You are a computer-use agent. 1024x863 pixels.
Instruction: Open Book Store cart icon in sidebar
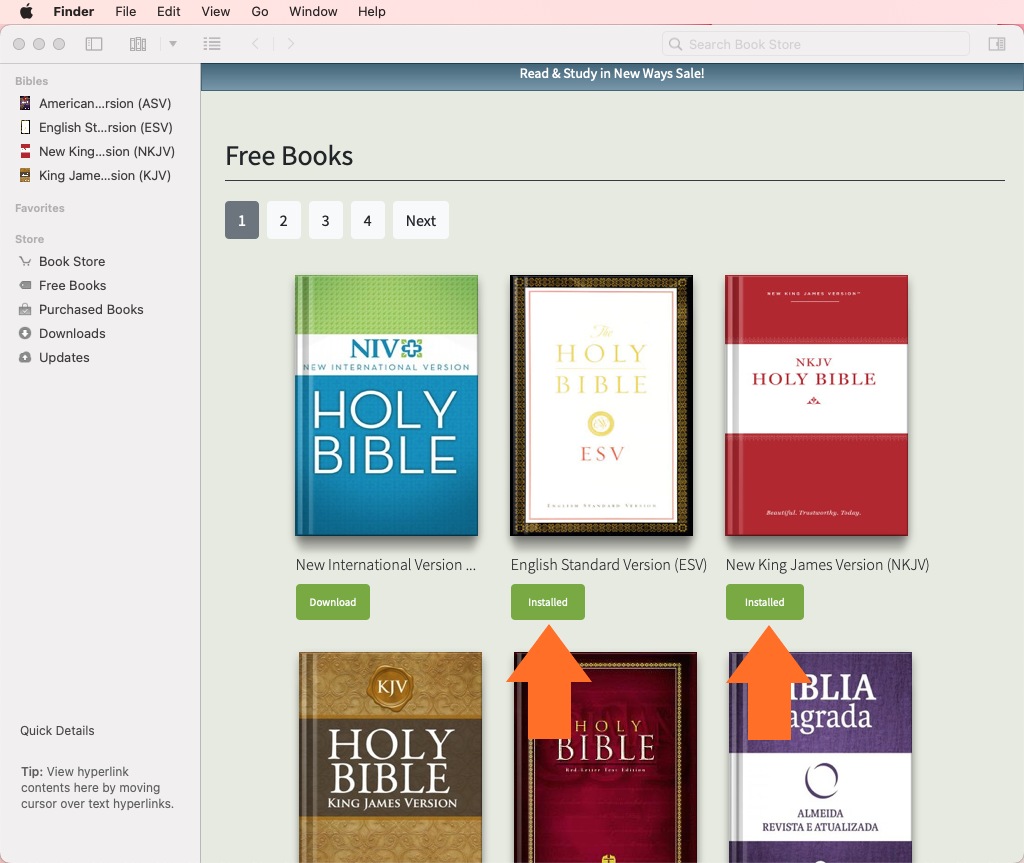pyautogui.click(x=26, y=262)
